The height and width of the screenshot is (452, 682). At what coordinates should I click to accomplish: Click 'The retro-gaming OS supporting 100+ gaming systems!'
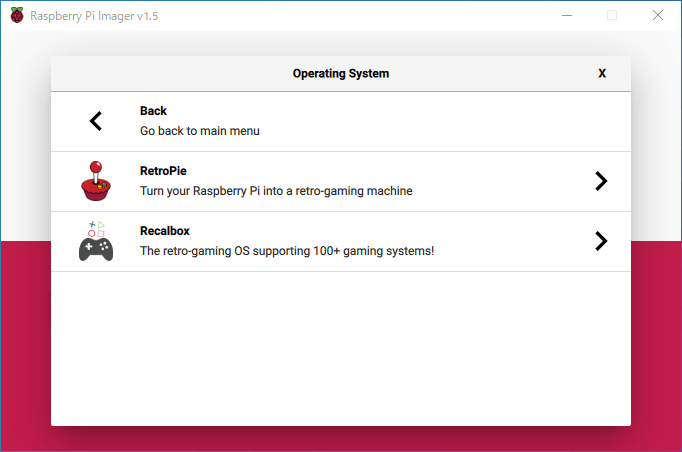287,251
